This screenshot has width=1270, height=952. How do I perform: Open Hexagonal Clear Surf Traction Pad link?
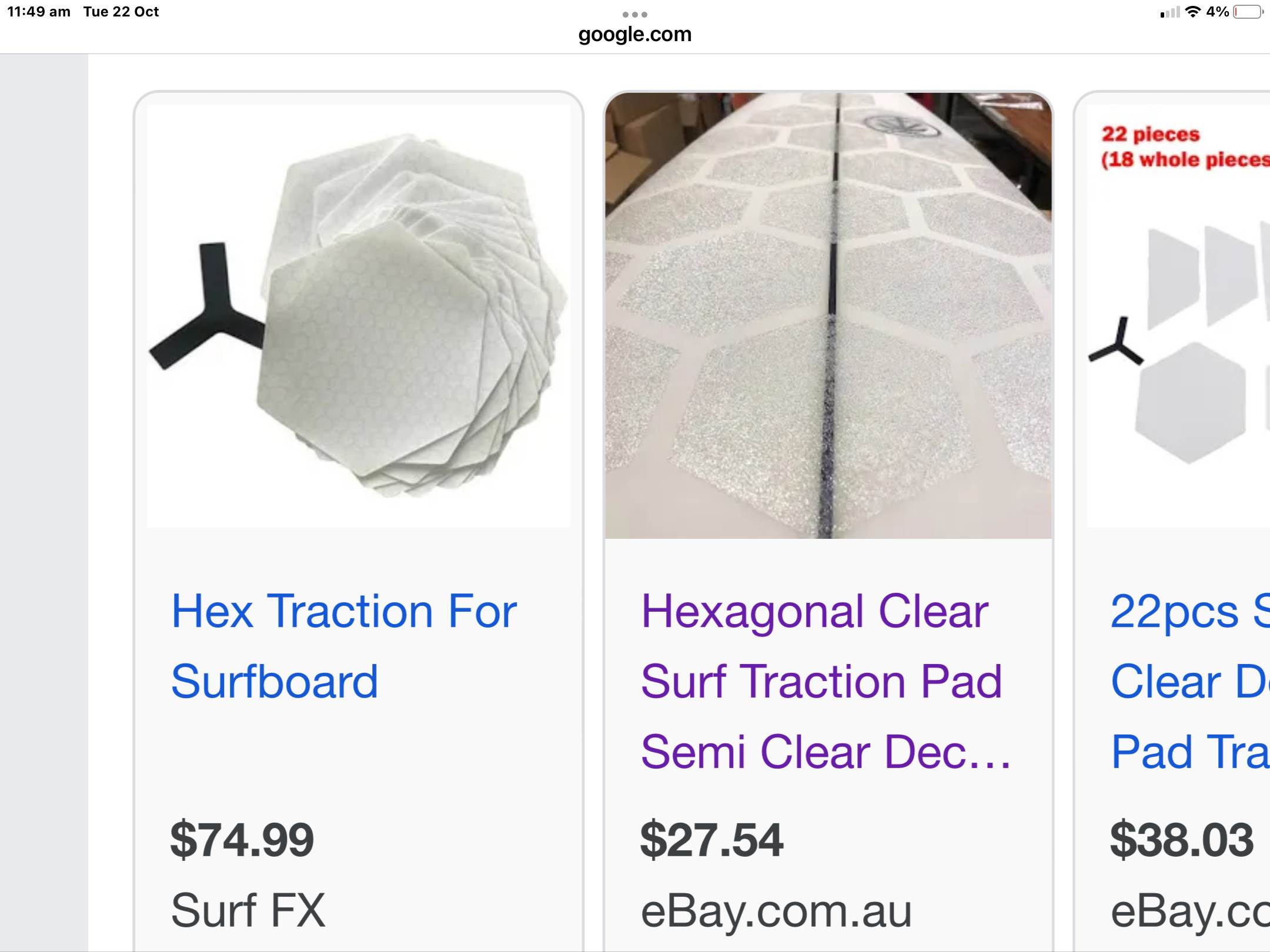(825, 681)
